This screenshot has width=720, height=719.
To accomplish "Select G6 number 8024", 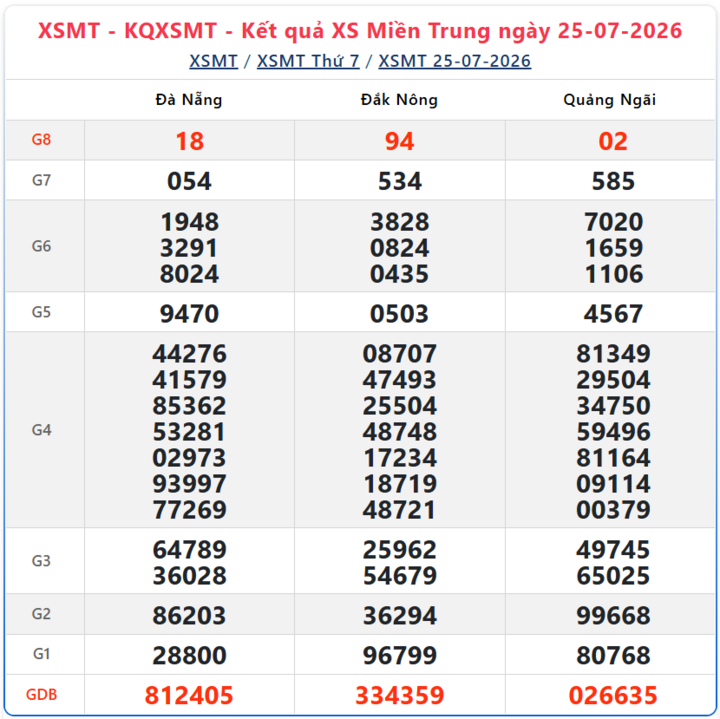I will coord(189,274).
